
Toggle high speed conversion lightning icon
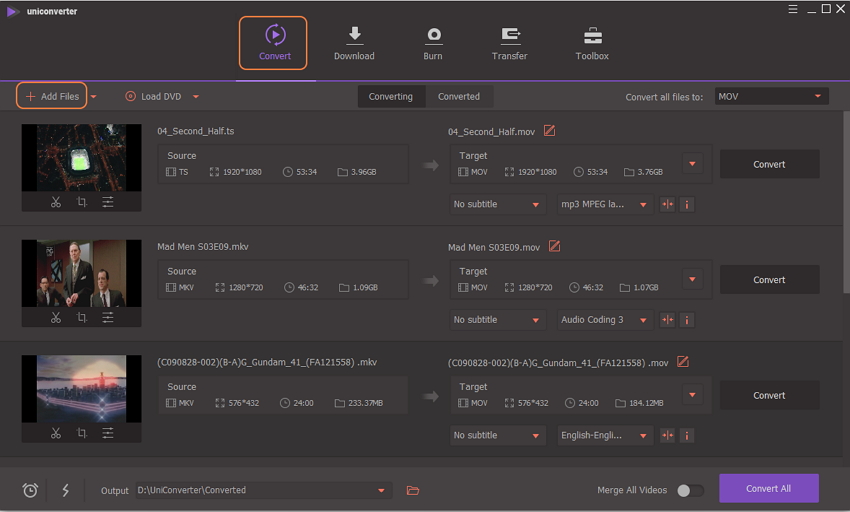[66, 490]
